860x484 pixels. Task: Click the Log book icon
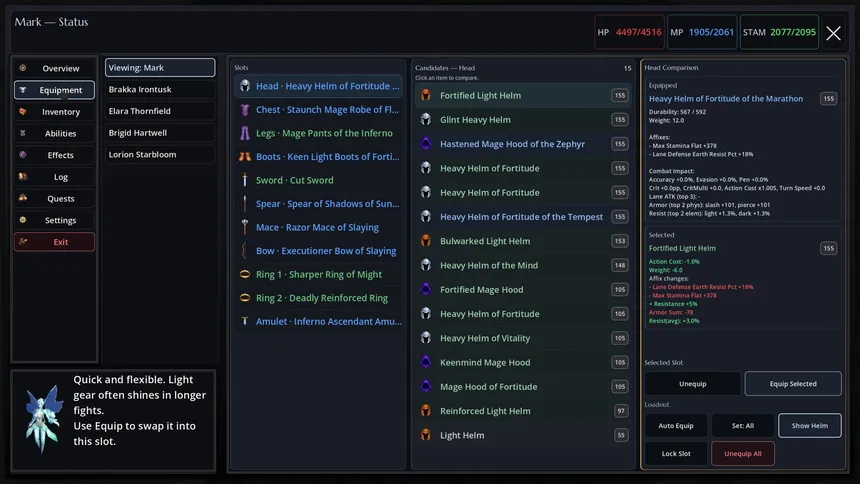click(23, 177)
